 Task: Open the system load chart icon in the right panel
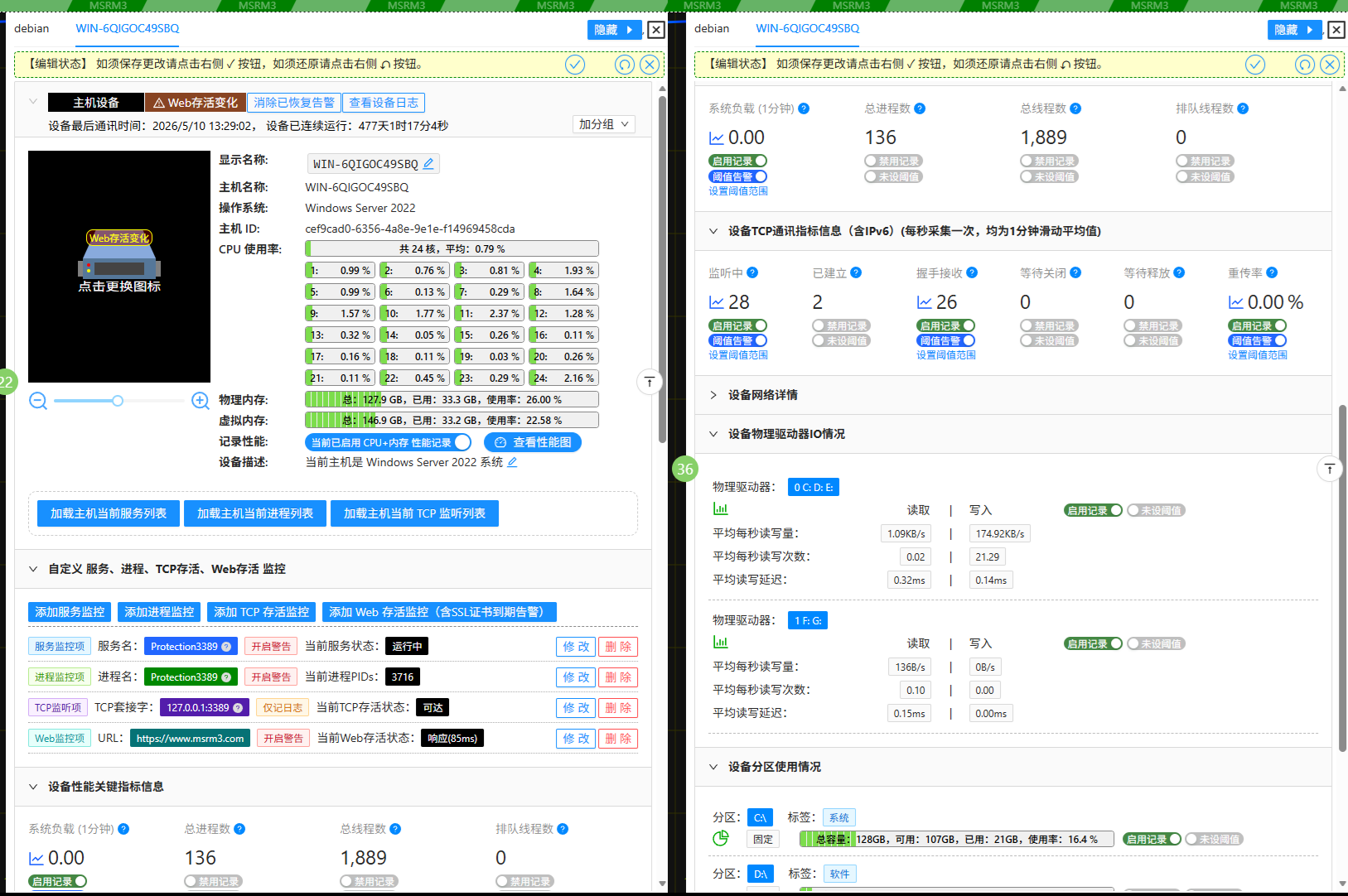point(717,138)
